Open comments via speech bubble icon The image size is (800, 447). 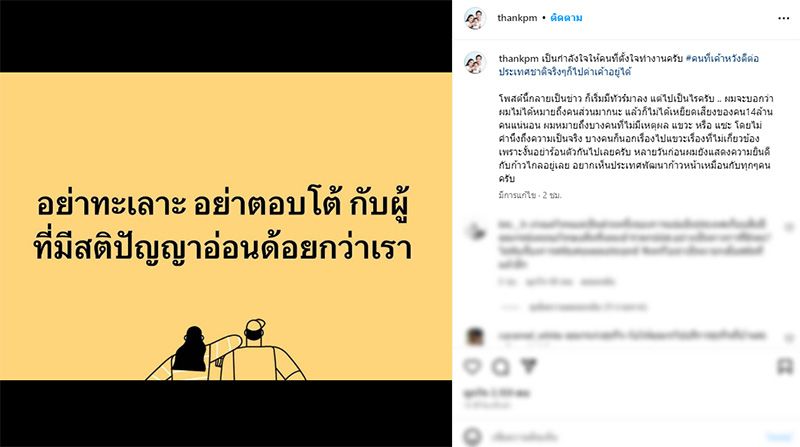pyautogui.click(x=501, y=367)
